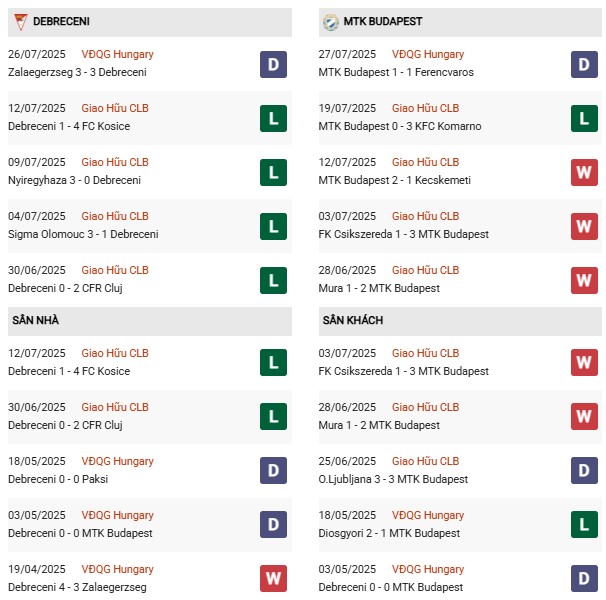Viewport: 606px width, 600px height.
Task: Open the Debreceni 0-0 Paksi match
Action: point(65,479)
